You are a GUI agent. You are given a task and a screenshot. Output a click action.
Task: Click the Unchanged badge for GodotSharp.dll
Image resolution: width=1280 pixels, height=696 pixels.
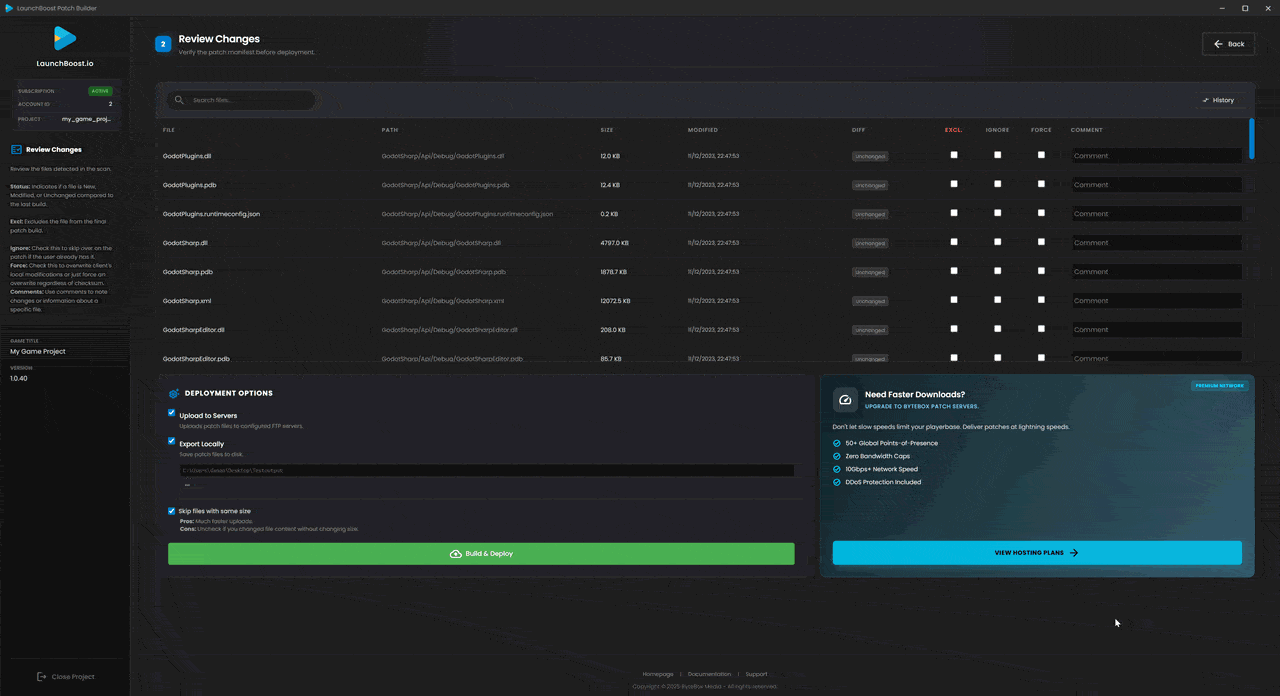point(870,243)
